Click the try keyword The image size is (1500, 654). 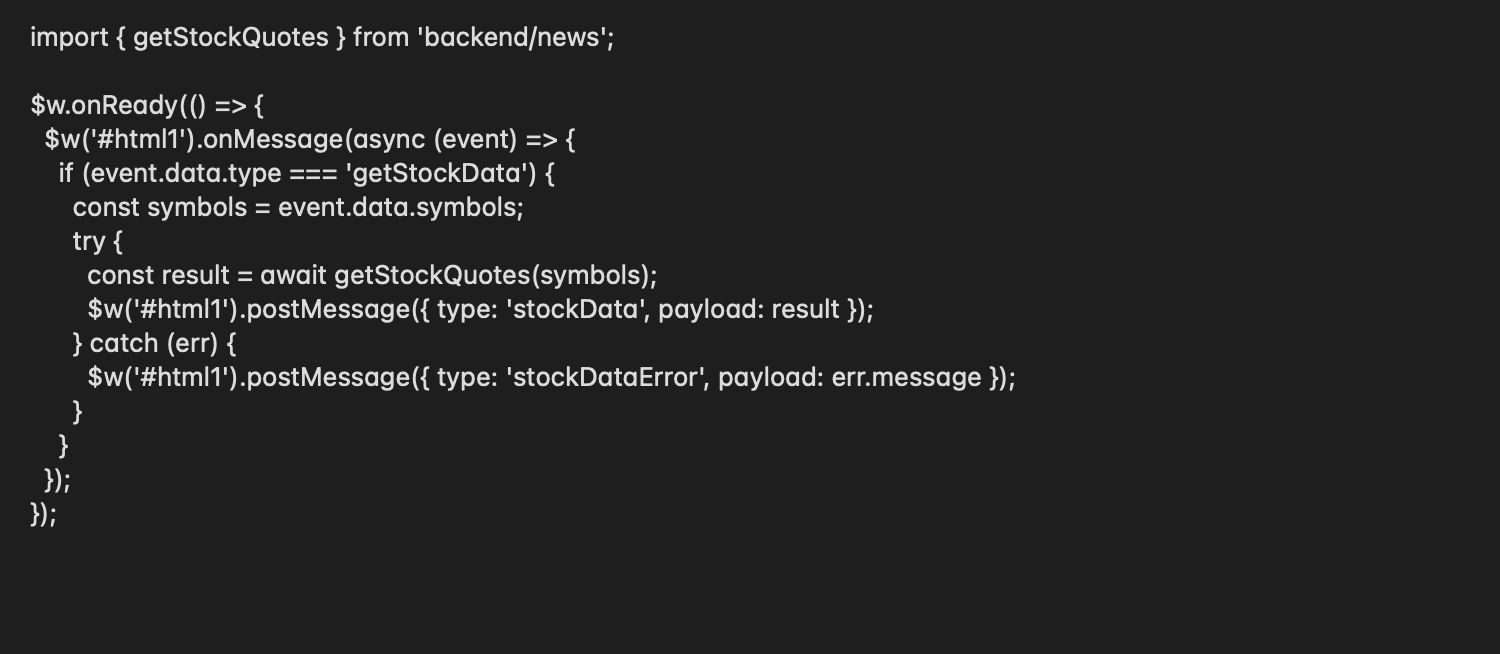tap(89, 242)
